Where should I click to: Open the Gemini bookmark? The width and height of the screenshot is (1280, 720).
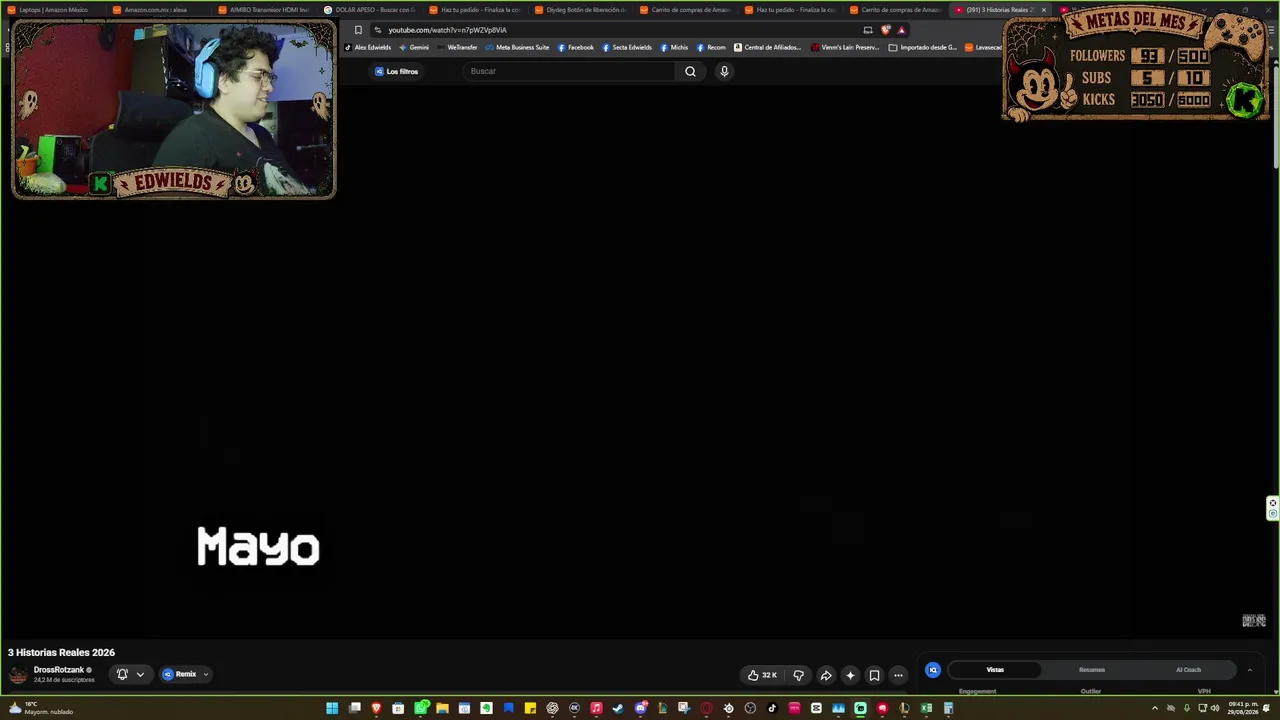point(415,47)
